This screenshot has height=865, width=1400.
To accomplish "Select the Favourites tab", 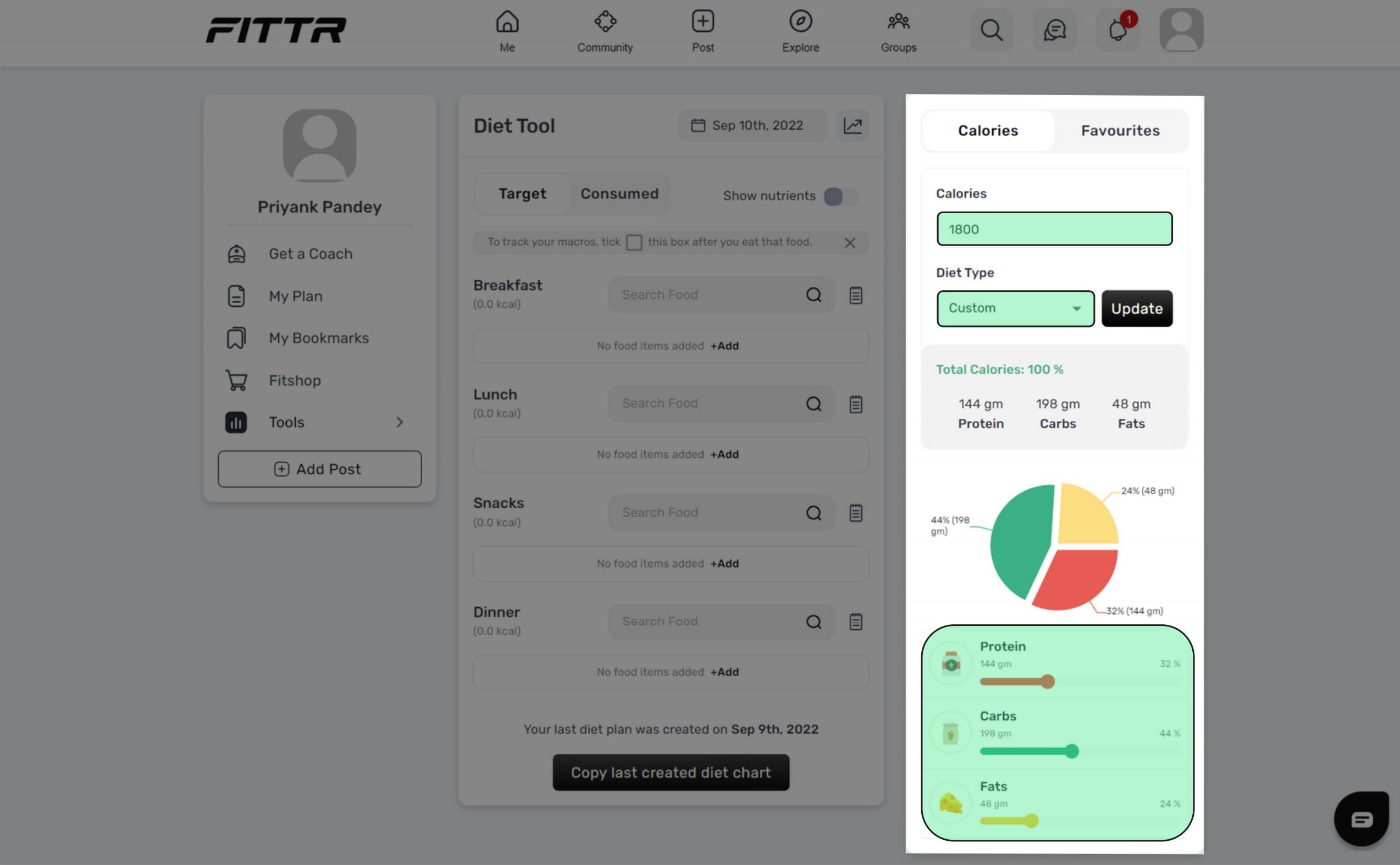I will [1120, 131].
